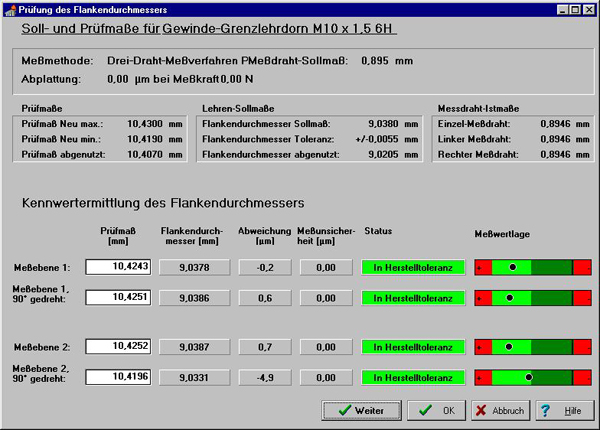
Task: Cancel via the Abbruch button
Action: [501, 410]
